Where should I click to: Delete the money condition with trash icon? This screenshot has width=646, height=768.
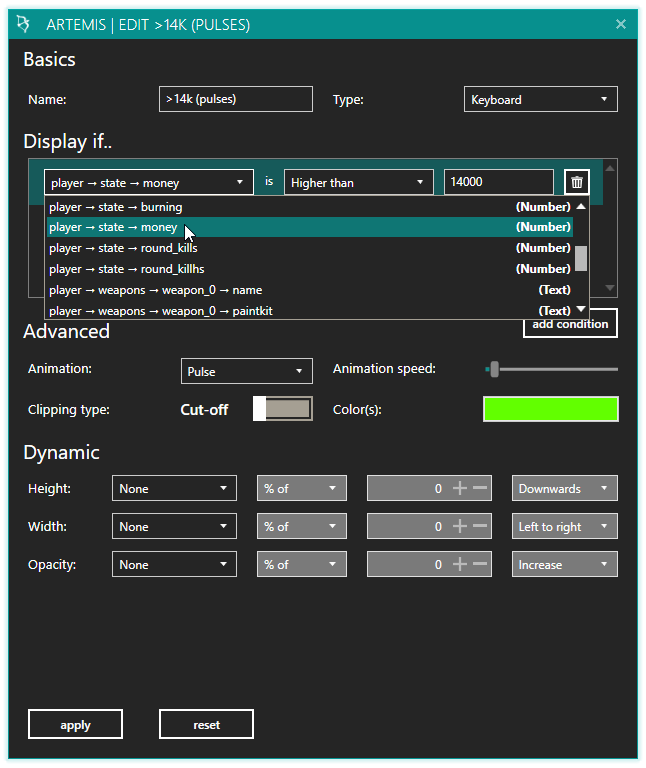[576, 182]
